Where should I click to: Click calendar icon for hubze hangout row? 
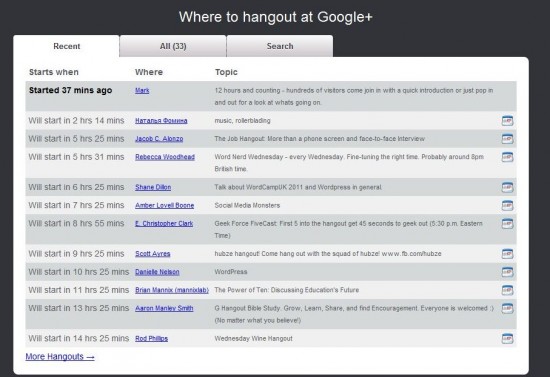point(507,254)
